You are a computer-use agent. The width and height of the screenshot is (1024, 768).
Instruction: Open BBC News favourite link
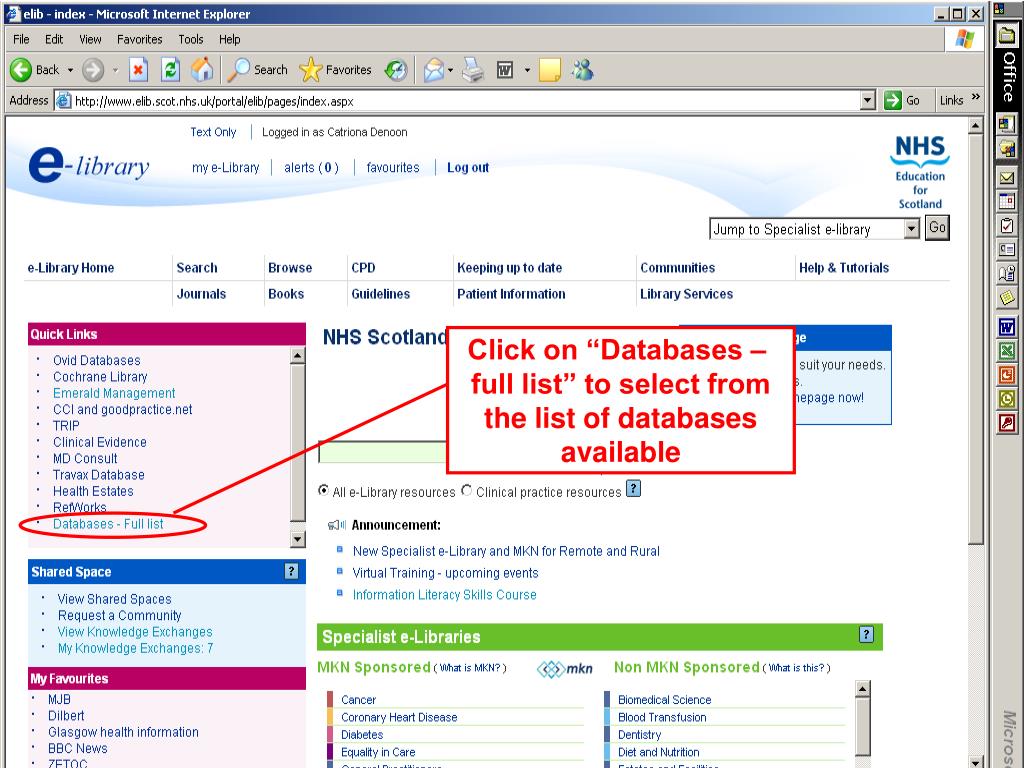tap(78, 748)
